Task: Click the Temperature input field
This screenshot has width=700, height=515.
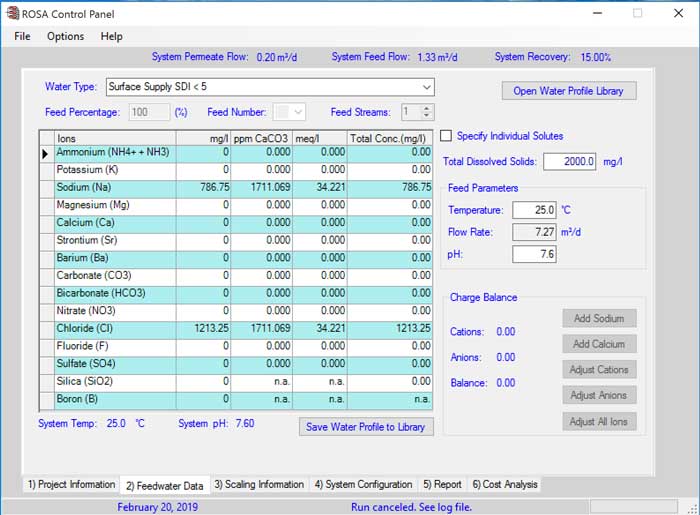Action: coord(534,210)
